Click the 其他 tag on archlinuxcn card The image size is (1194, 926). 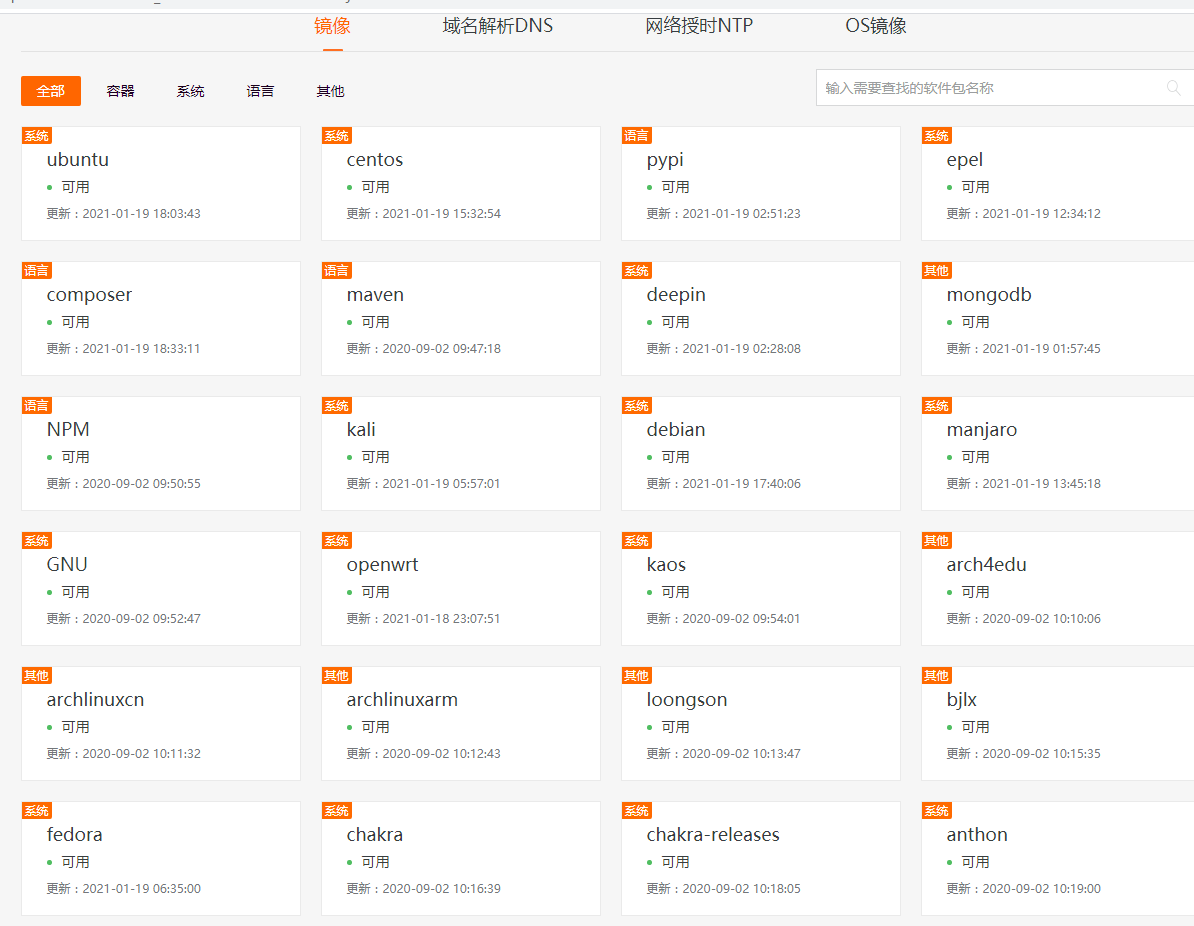pyautogui.click(x=37, y=675)
